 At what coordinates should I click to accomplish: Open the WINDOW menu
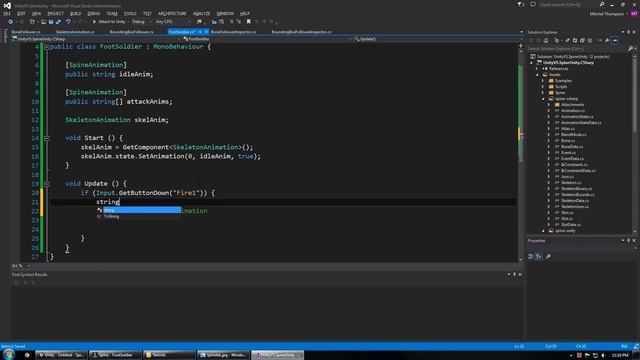[x=225, y=13]
